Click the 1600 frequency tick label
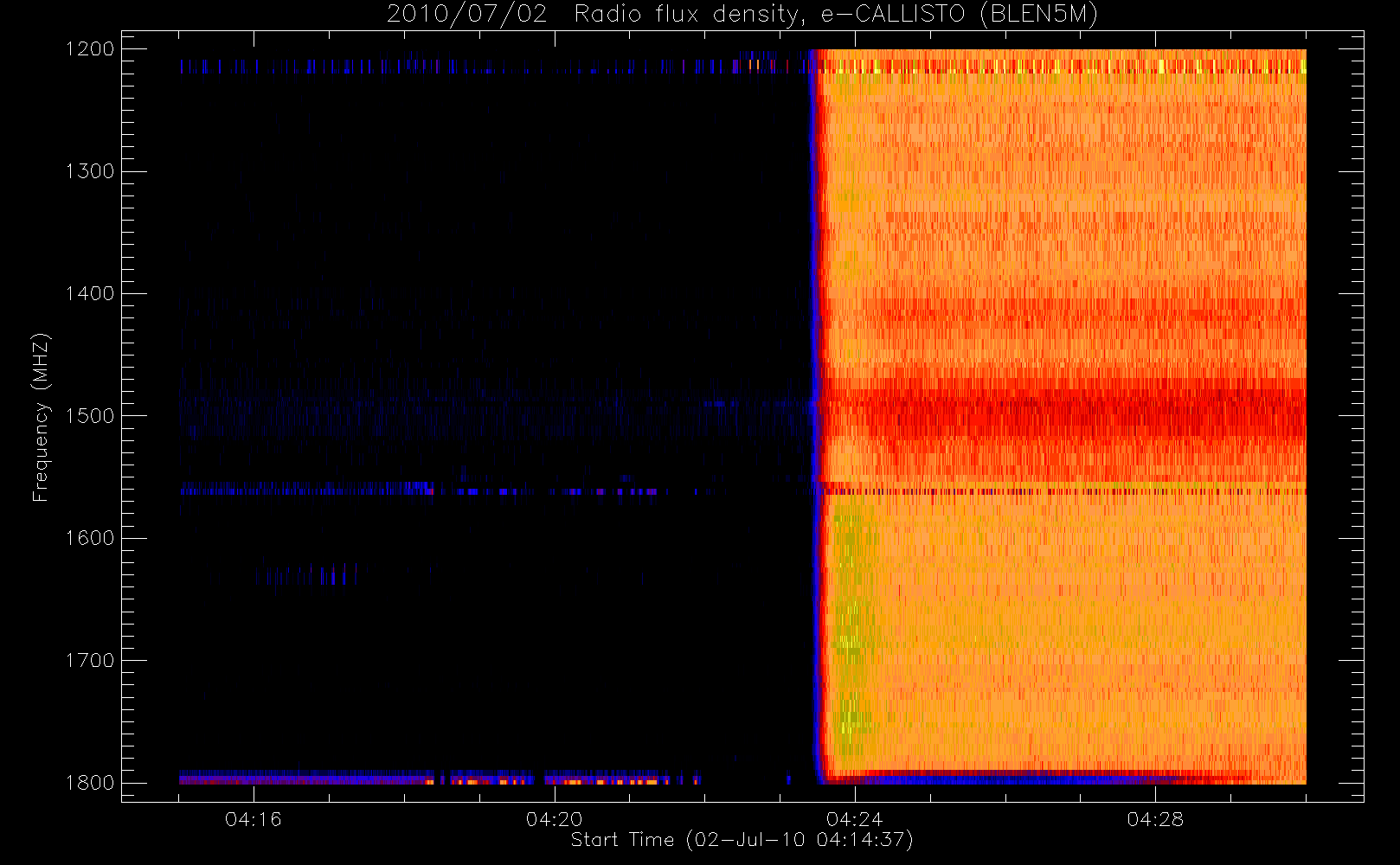Viewport: 1400px width, 865px height. (x=90, y=538)
